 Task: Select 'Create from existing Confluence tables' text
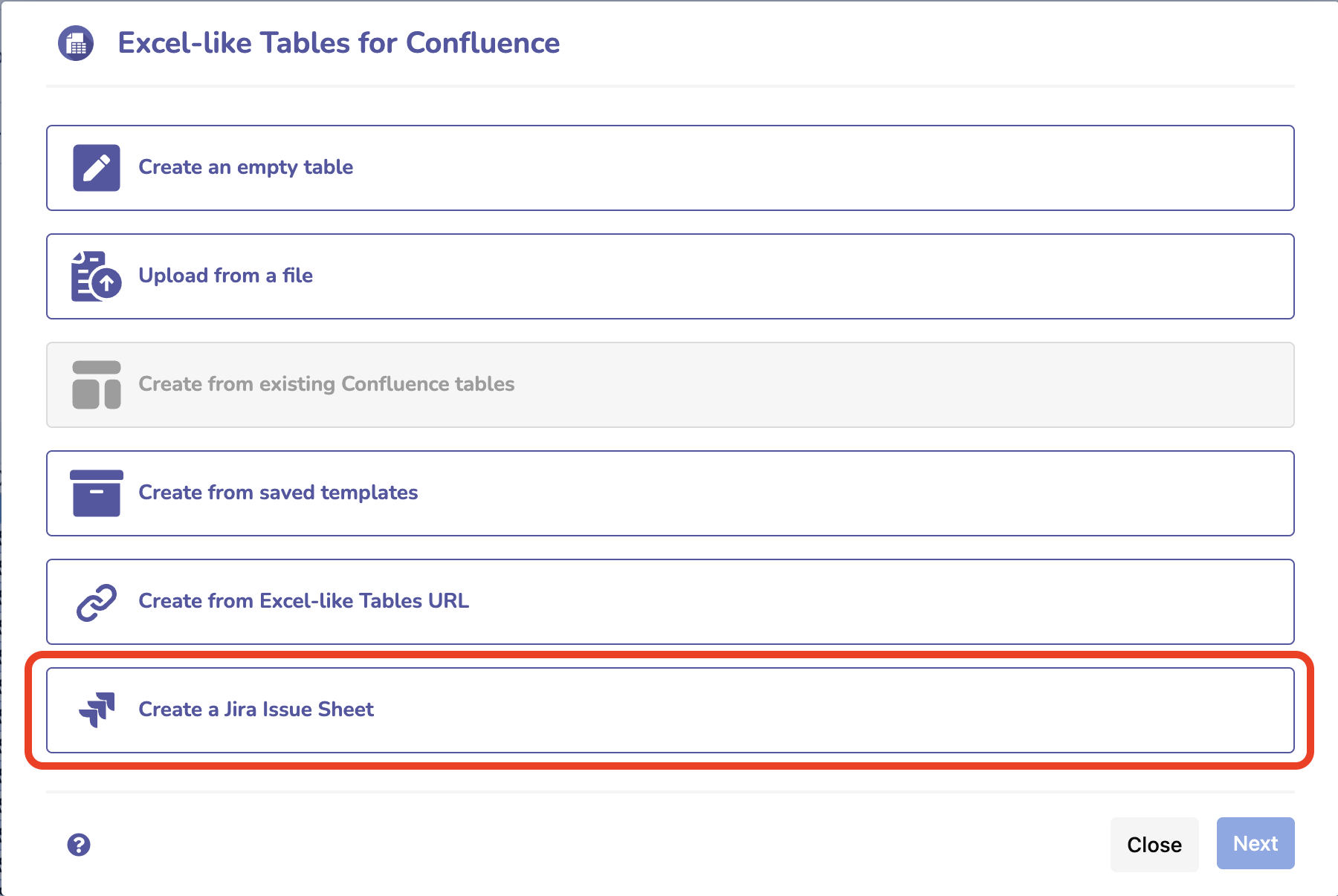[x=326, y=384]
